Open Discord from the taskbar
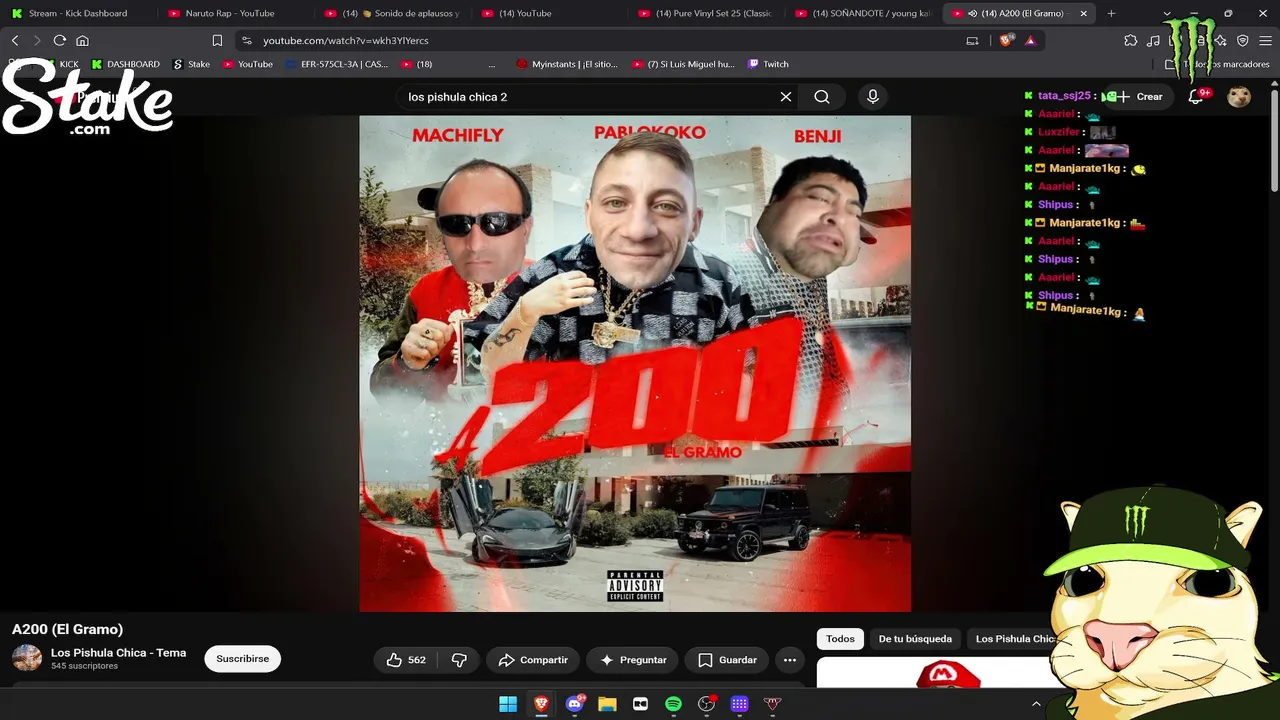The image size is (1280, 720). (x=575, y=704)
